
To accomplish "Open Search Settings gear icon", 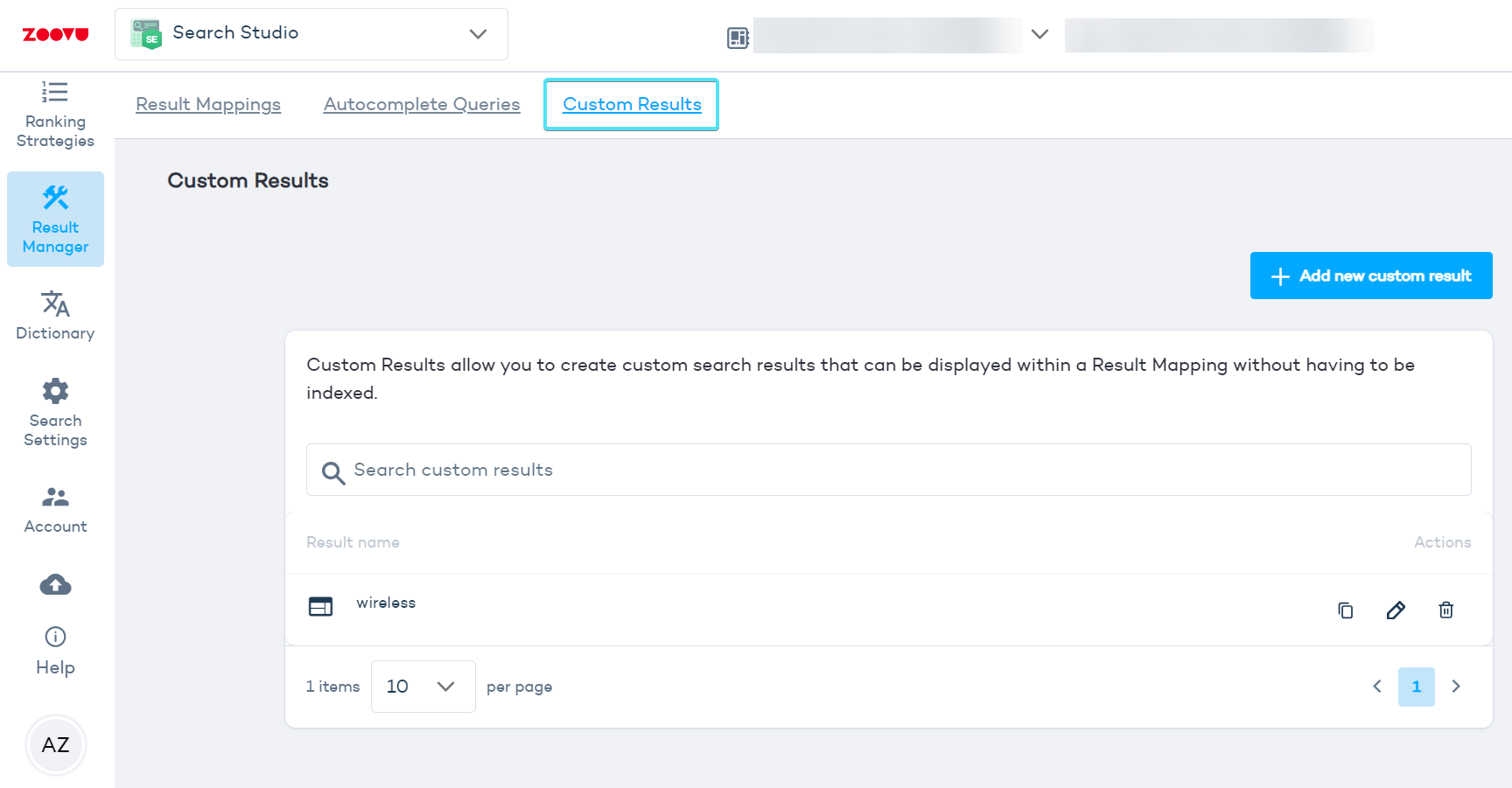I will (55, 391).
